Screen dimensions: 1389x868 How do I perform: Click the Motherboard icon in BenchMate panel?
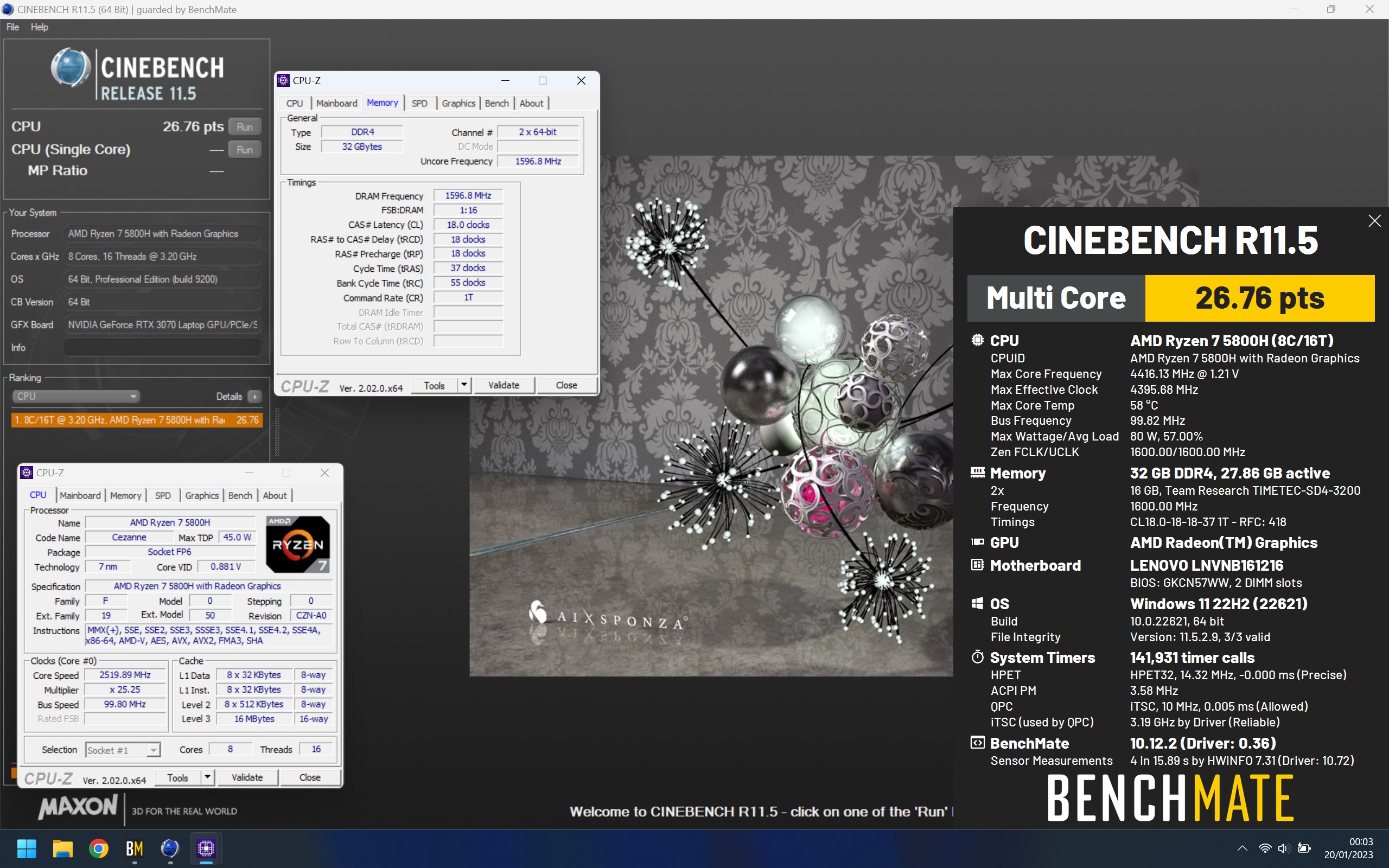coord(977,565)
